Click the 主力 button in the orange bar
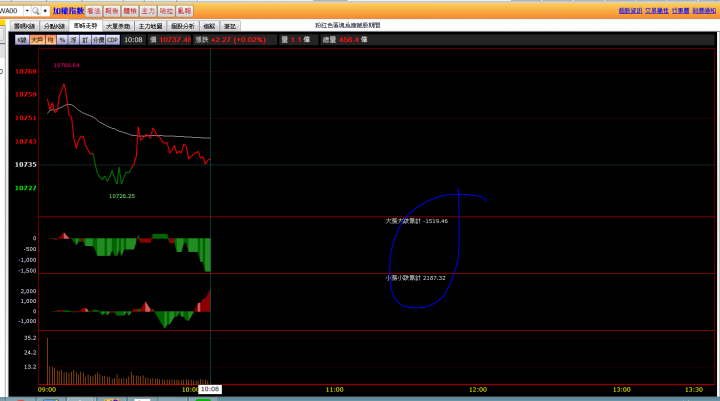Screen dimensions: 720x401 (x=148, y=11)
